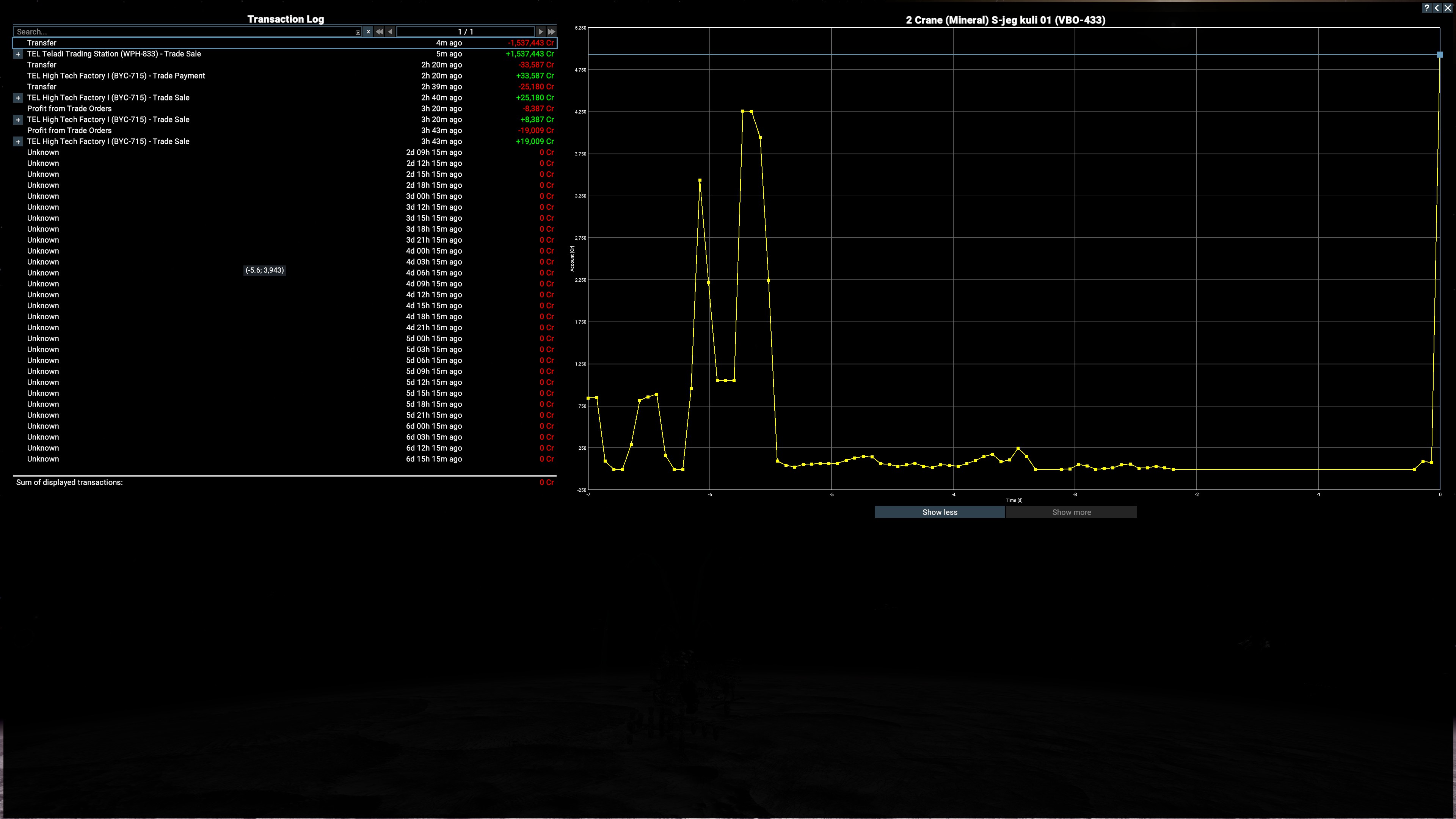The image size is (1456, 819).
Task: Select the Unknown entry from 2d 09h 15m ago
Action: 285,152
